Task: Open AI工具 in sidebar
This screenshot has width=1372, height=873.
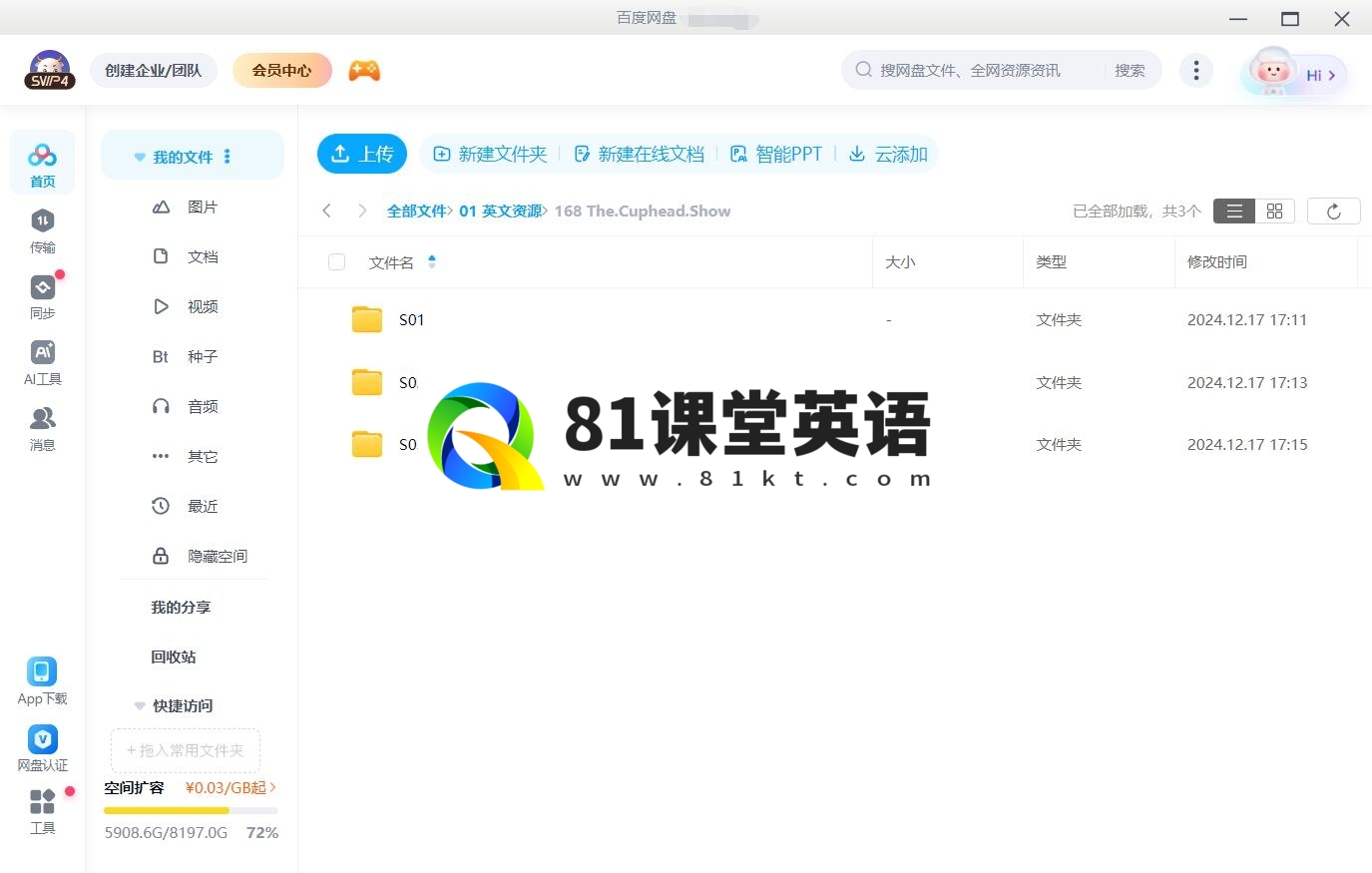Action: click(42, 362)
